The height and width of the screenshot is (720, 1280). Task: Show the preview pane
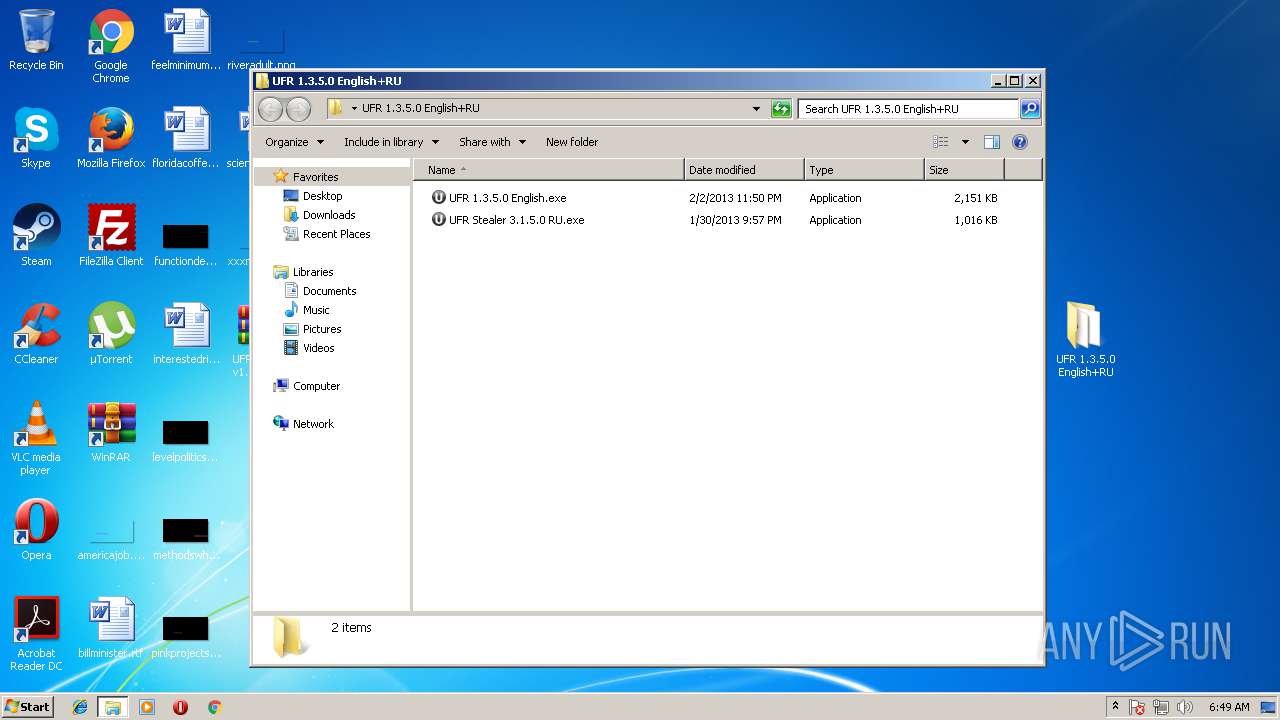pyautogui.click(x=991, y=142)
